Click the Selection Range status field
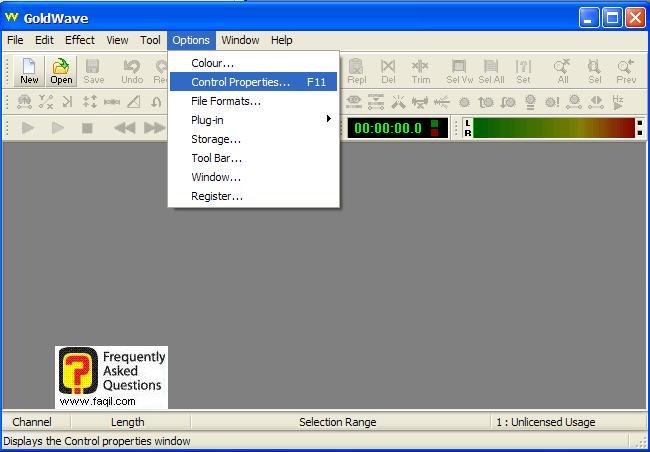Image resolution: width=650 pixels, height=452 pixels. click(340, 422)
